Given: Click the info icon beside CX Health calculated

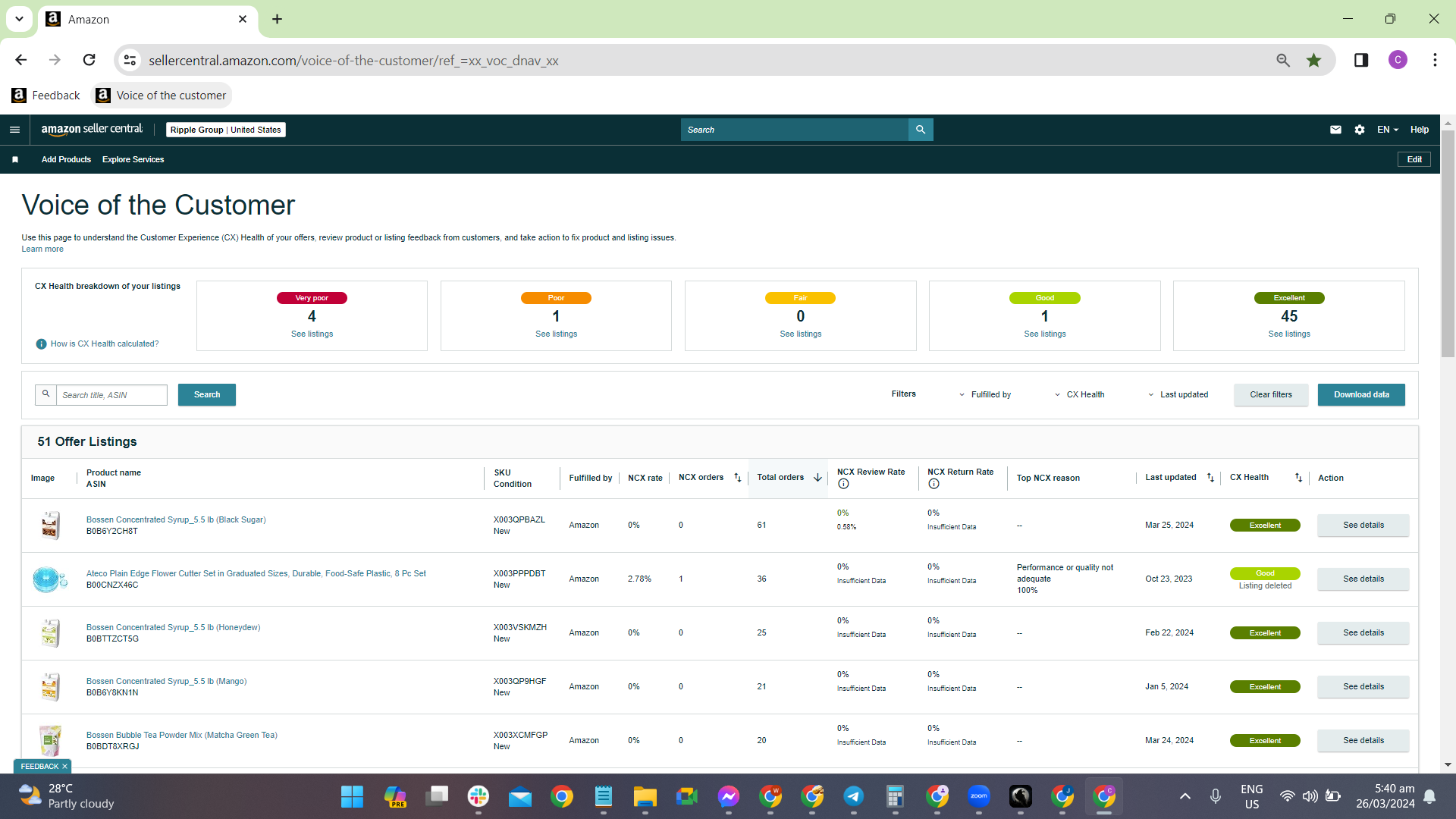Looking at the screenshot, I should tap(42, 344).
